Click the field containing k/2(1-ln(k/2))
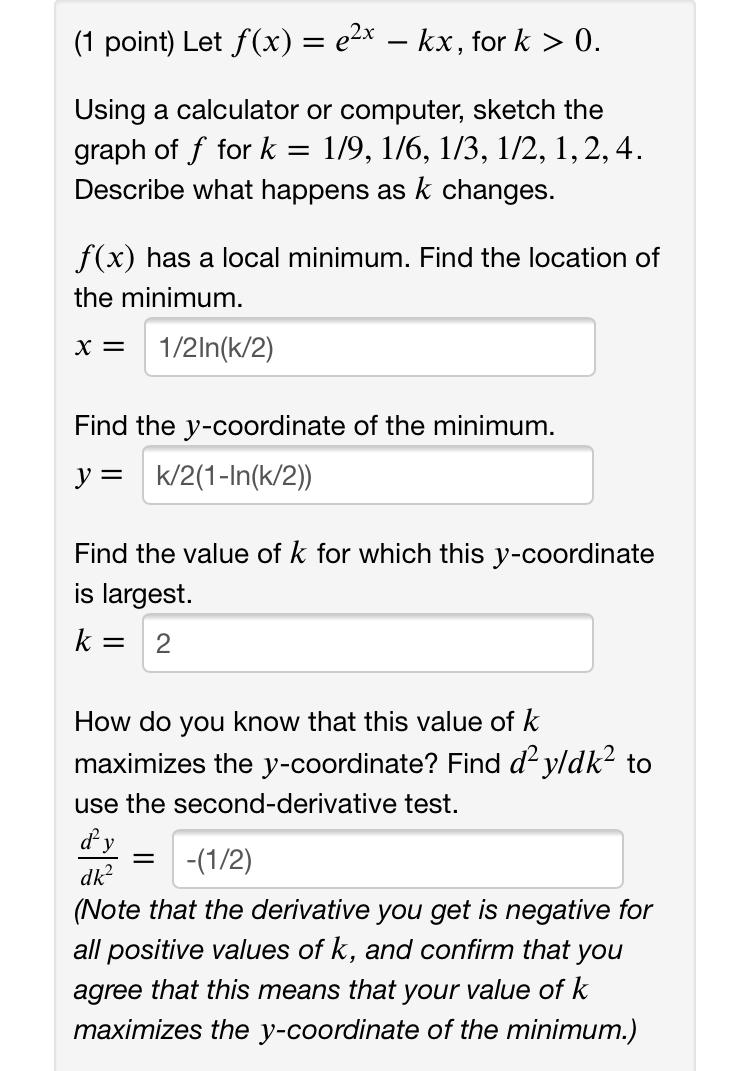The image size is (750, 1071). tap(370, 474)
